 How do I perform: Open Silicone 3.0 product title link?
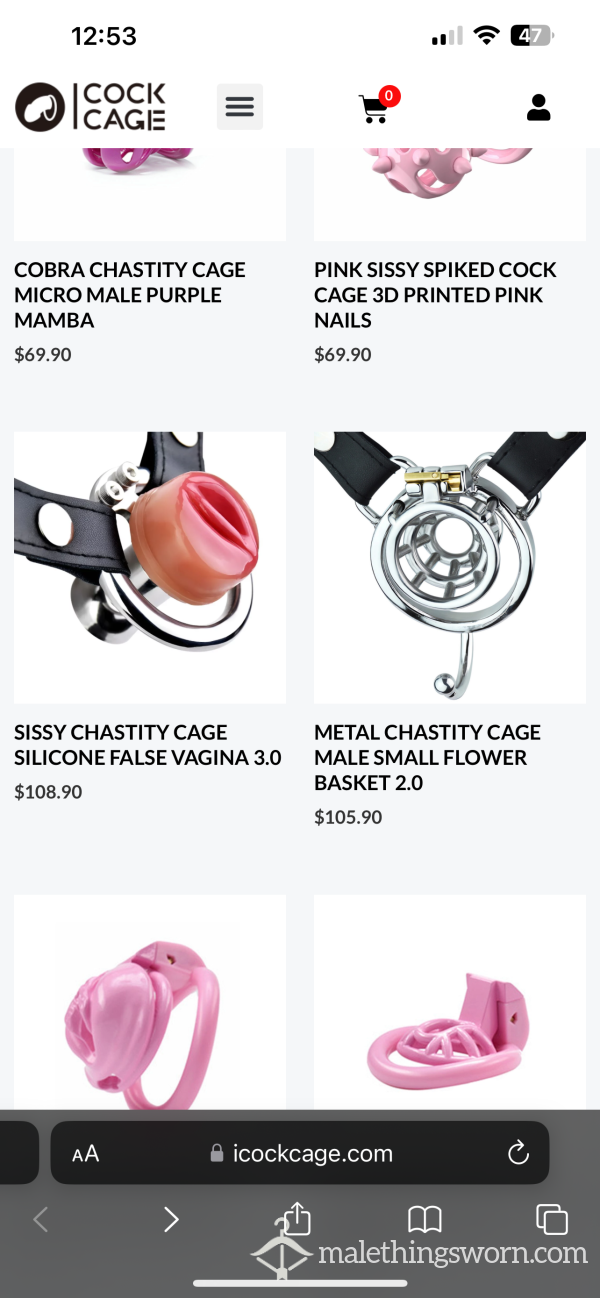click(x=148, y=745)
